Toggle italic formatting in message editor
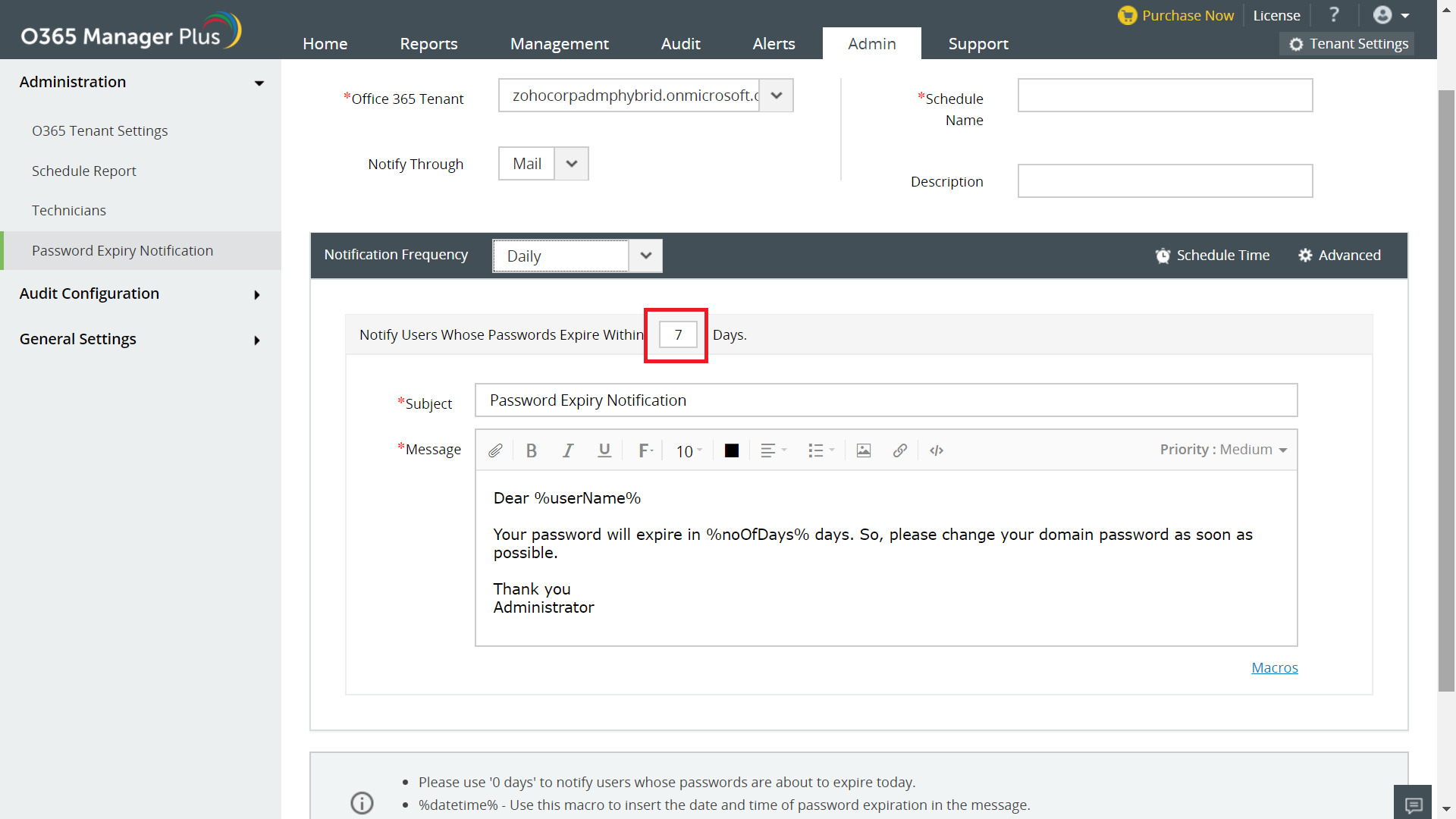The height and width of the screenshot is (819, 1456). 567,450
